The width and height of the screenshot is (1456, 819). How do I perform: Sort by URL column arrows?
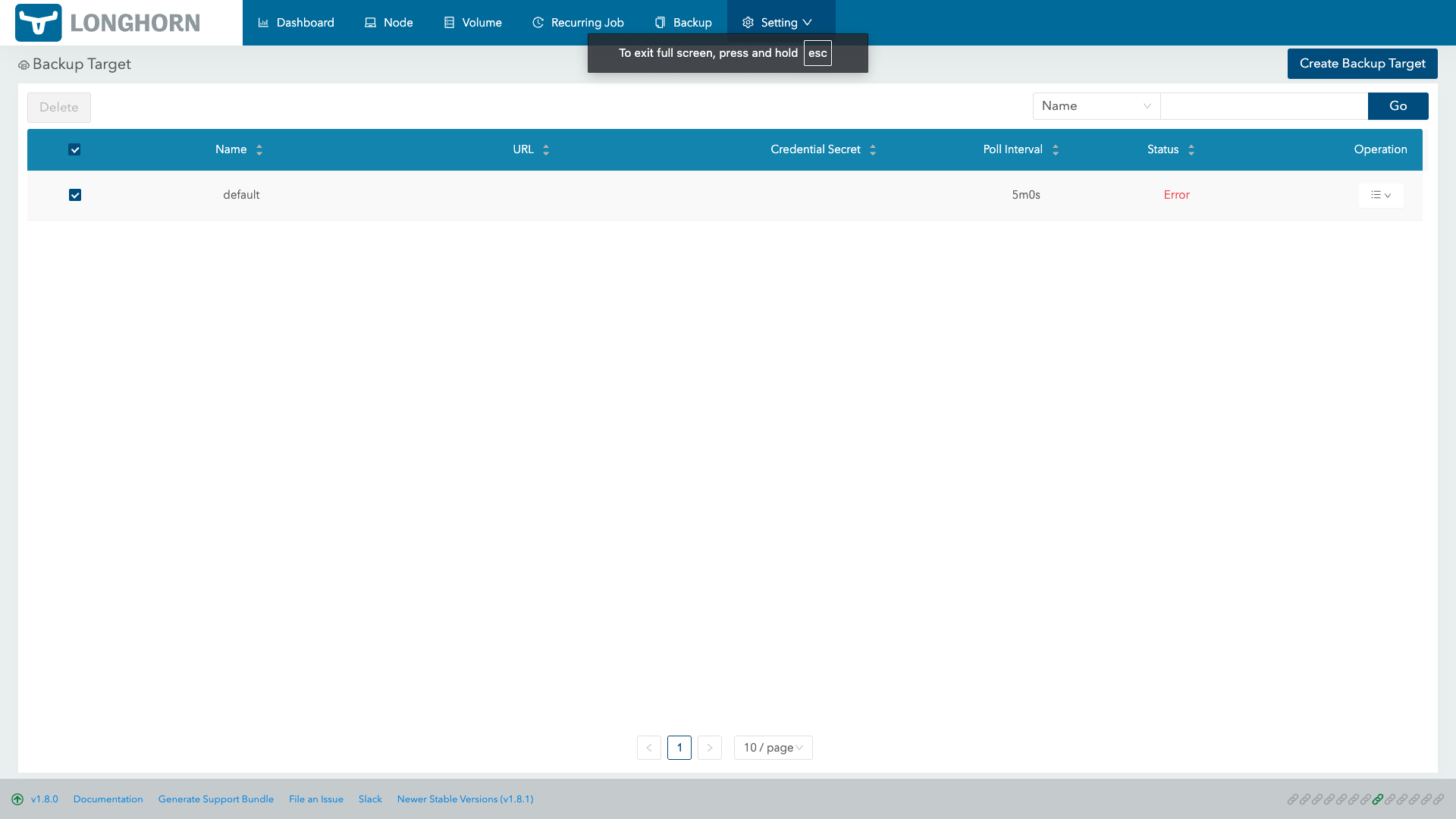pyautogui.click(x=546, y=150)
